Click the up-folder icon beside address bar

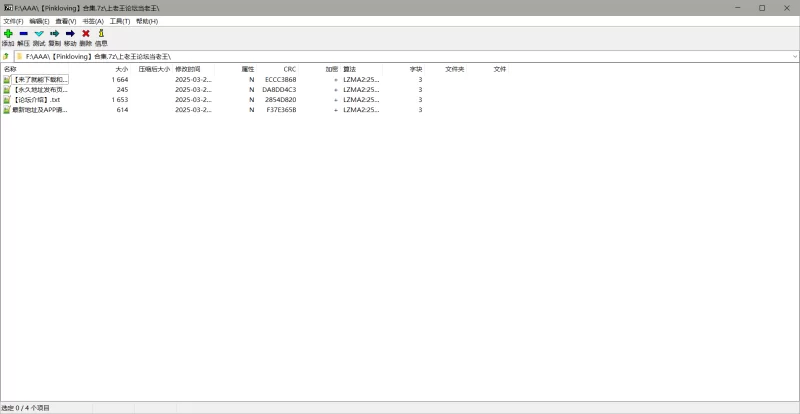click(x=6, y=56)
